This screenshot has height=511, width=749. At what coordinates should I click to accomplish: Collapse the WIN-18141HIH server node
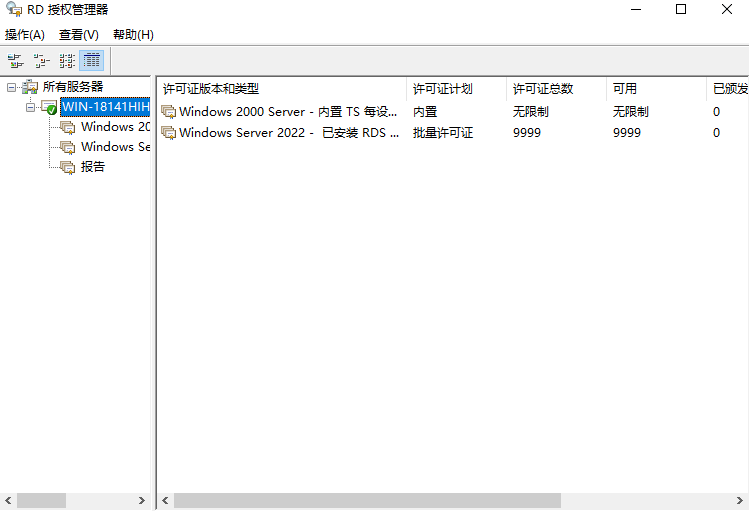point(30,107)
